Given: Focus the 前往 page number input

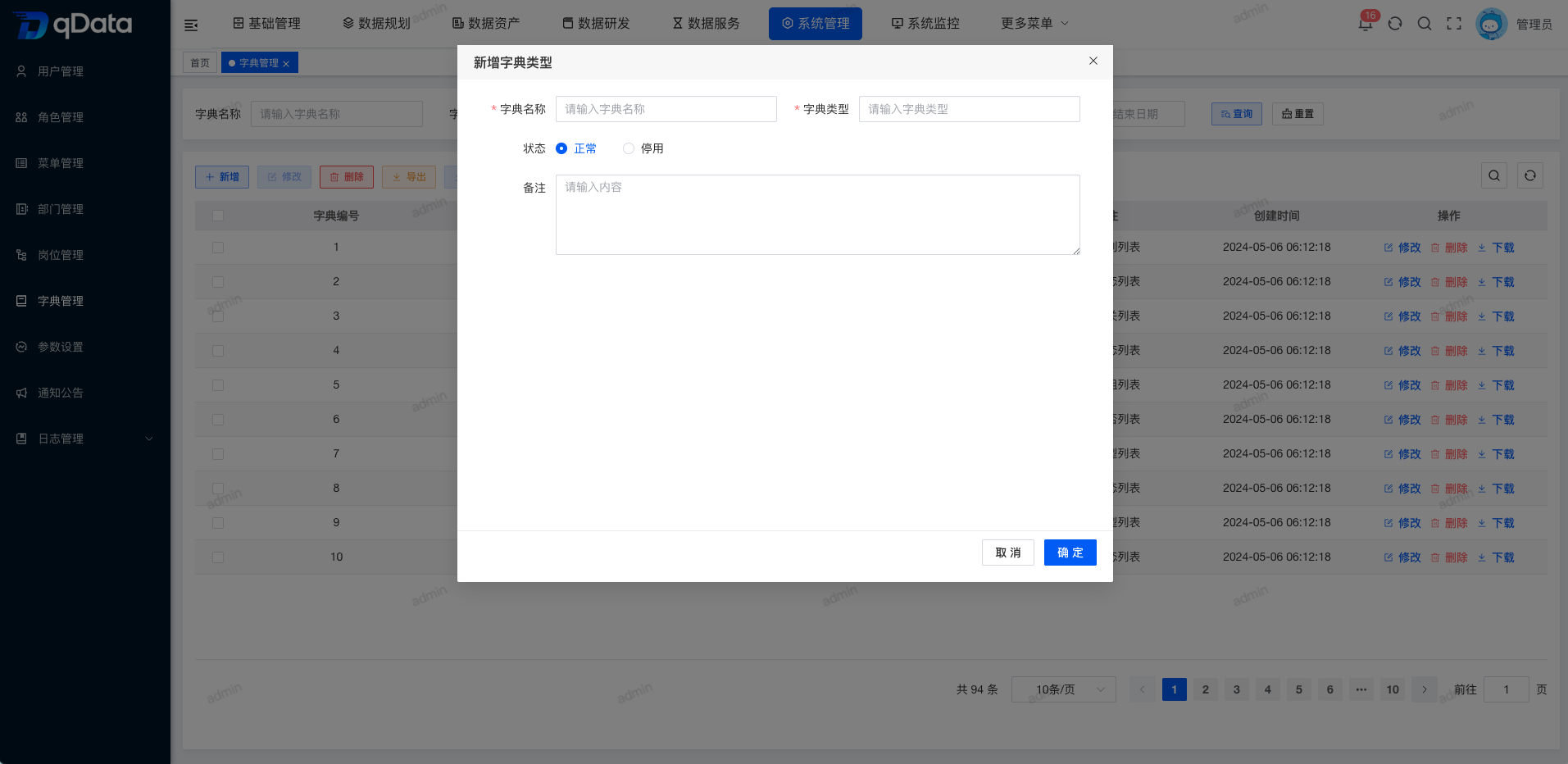Looking at the screenshot, I should pos(1507,689).
